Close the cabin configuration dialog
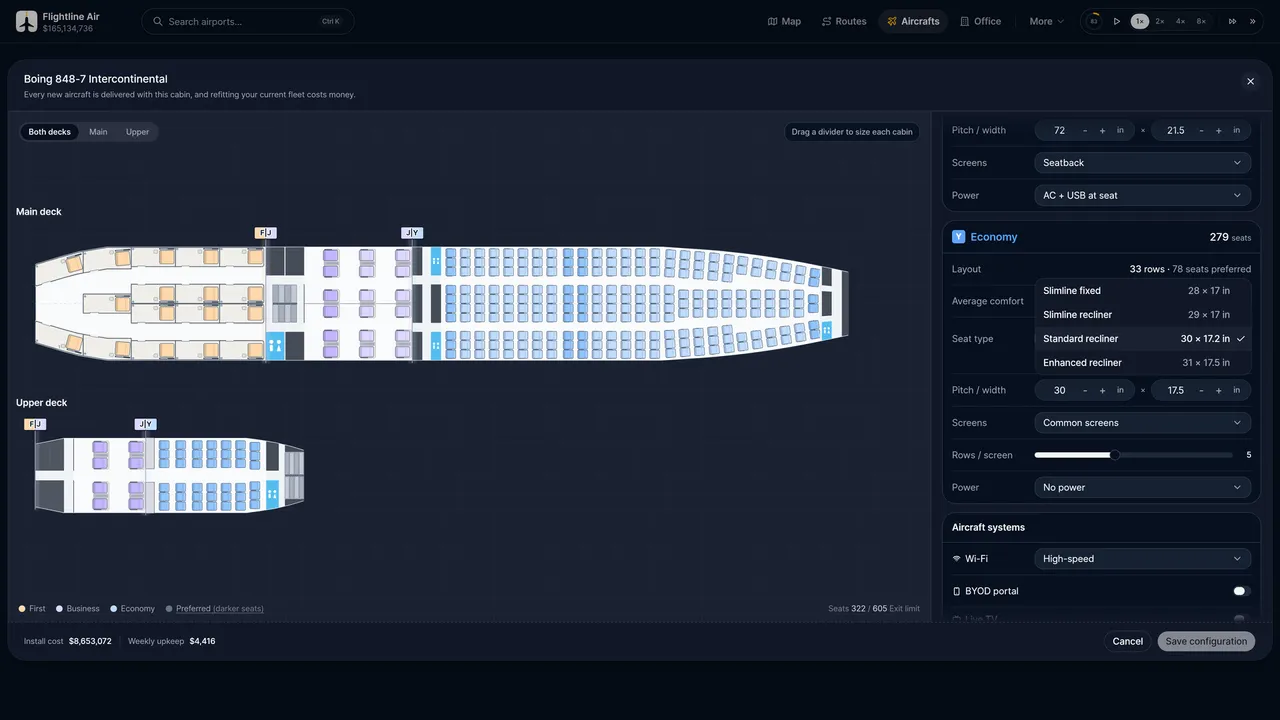1280x720 pixels. [1250, 81]
